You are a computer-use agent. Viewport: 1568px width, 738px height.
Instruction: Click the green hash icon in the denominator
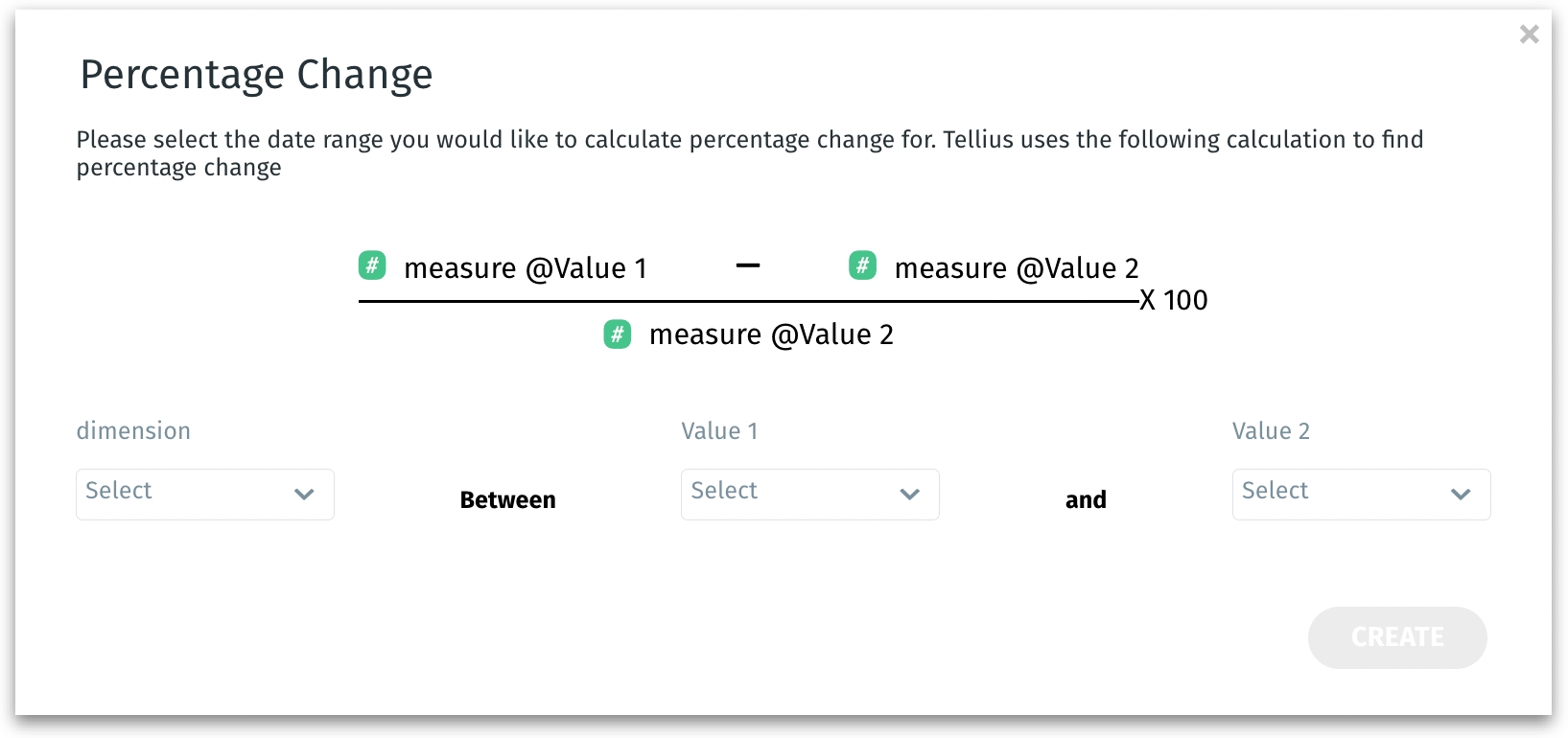pyautogui.click(x=618, y=334)
